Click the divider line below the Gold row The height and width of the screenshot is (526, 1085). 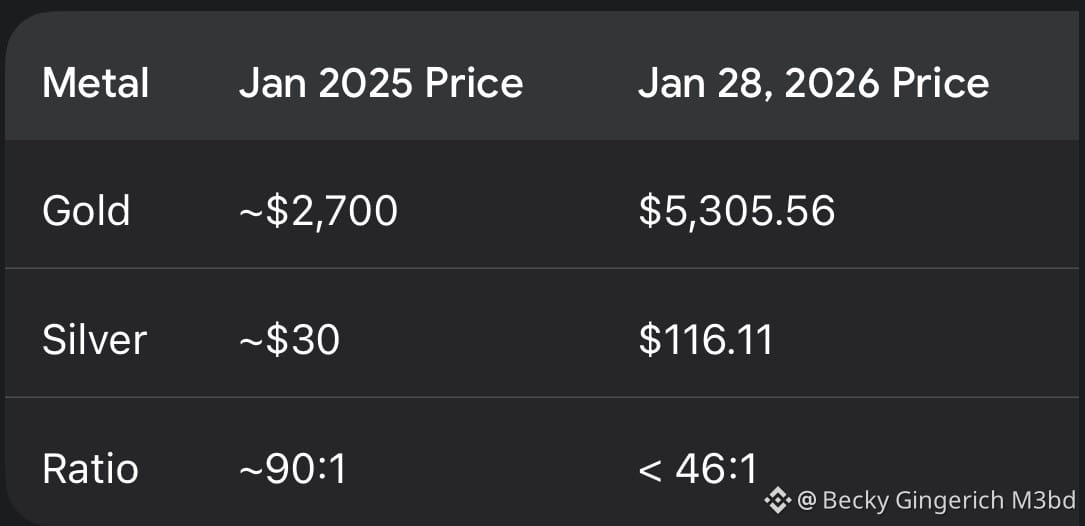[542, 268]
